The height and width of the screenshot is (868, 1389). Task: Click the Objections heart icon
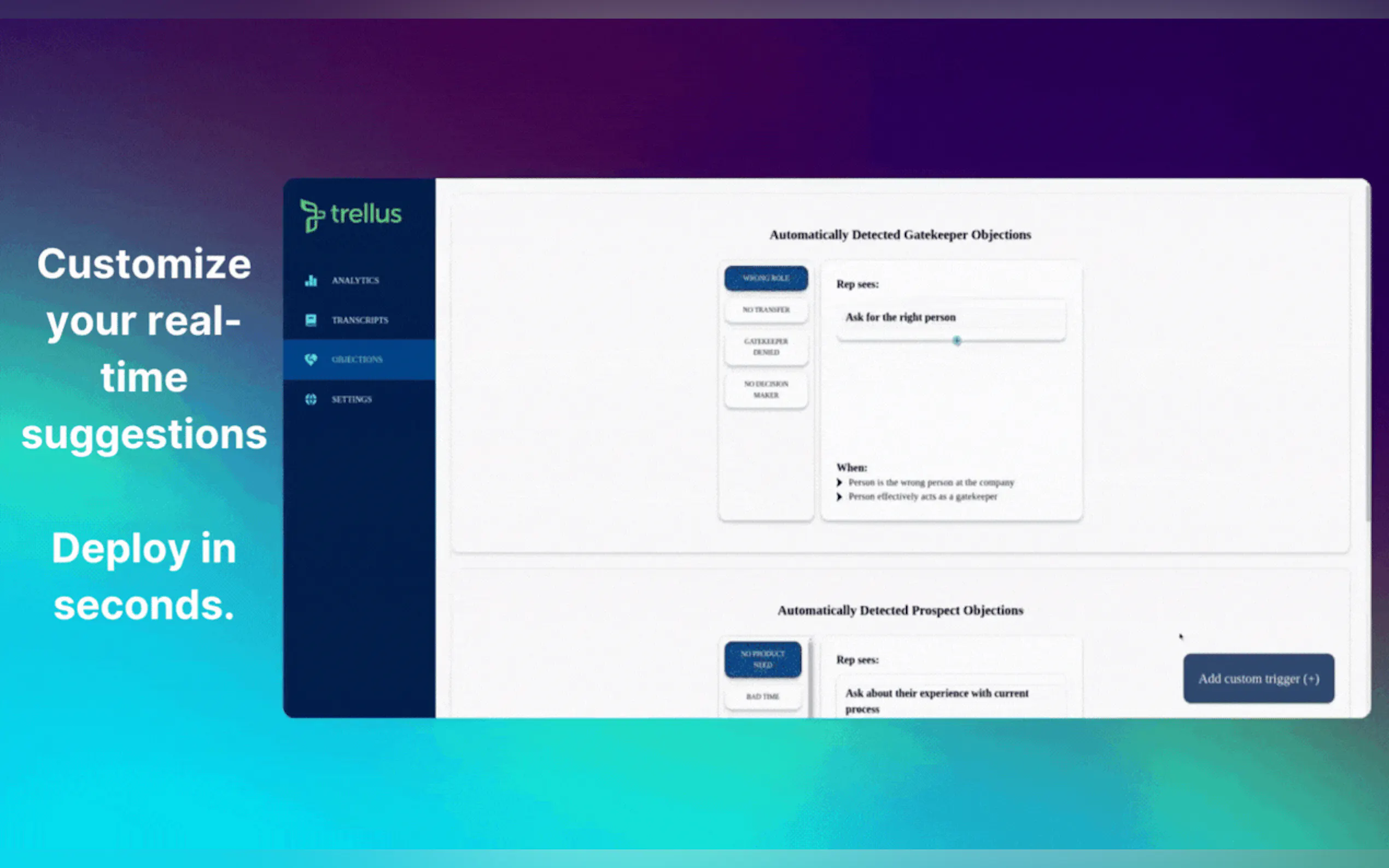pyautogui.click(x=311, y=359)
